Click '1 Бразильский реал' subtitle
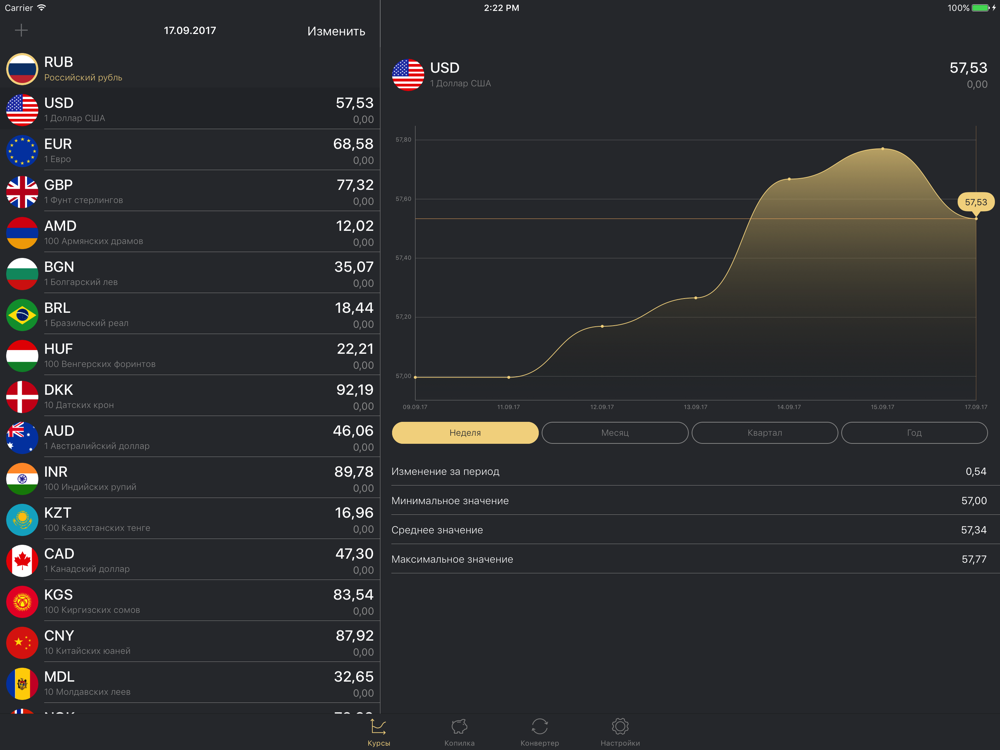The image size is (1000, 750). pyautogui.click(x=86, y=323)
